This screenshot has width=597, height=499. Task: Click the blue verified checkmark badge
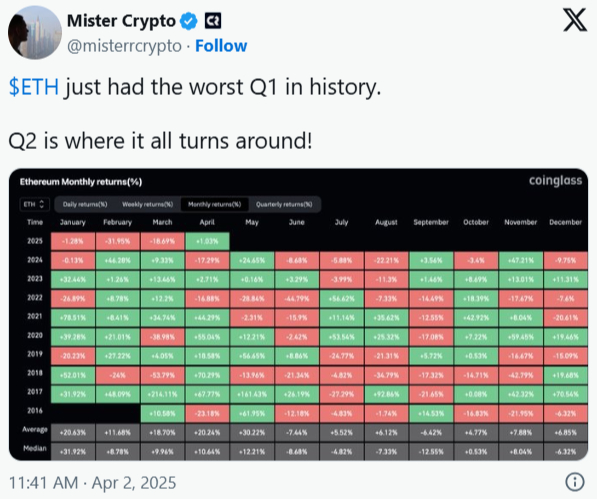click(188, 21)
